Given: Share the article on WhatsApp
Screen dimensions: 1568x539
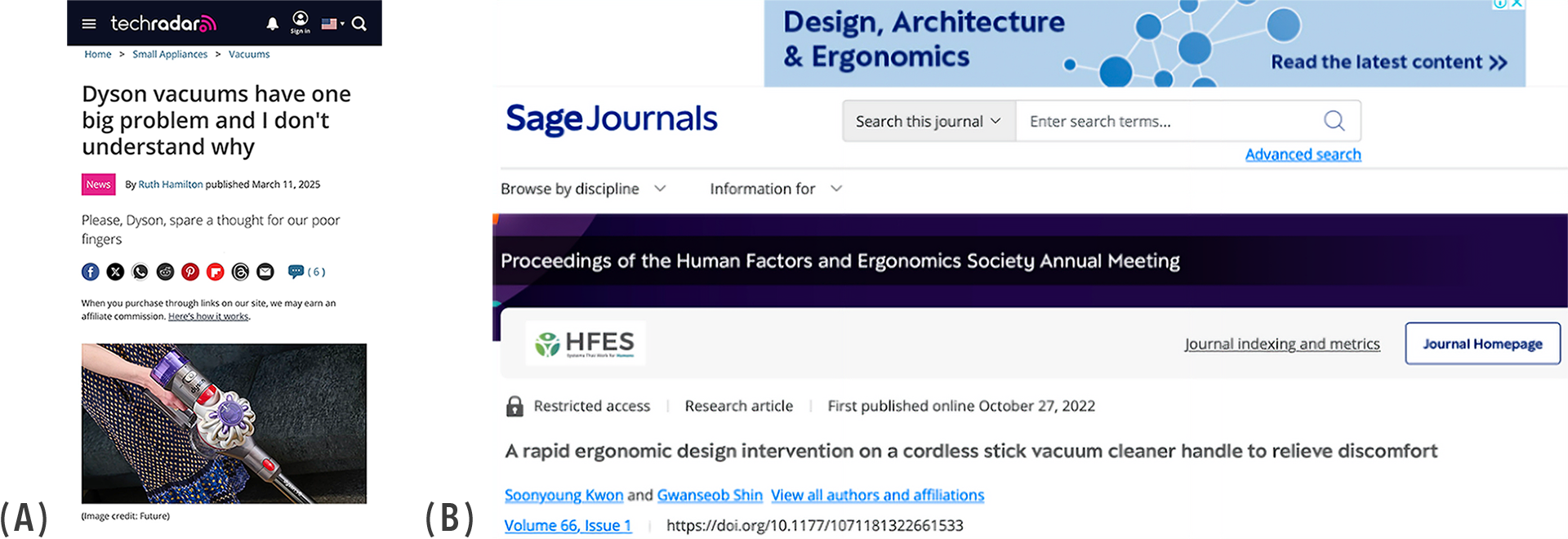Looking at the screenshot, I should coord(140,272).
